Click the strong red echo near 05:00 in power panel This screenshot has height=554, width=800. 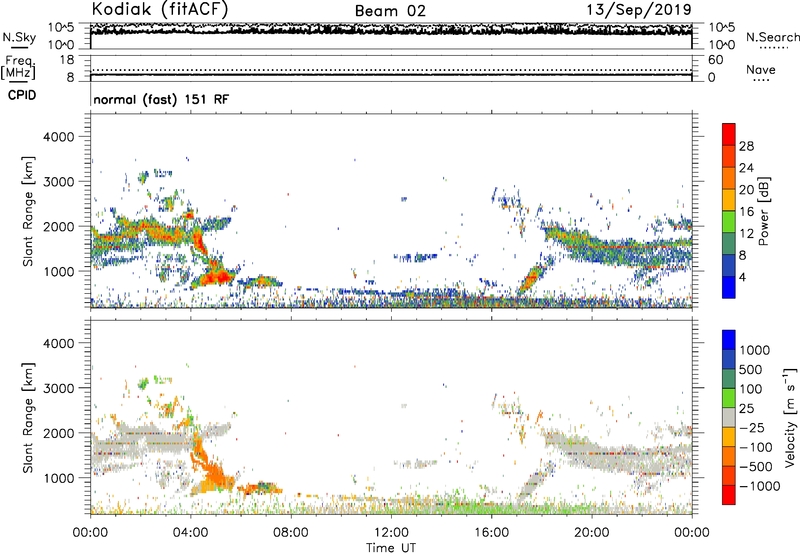click(x=215, y=276)
